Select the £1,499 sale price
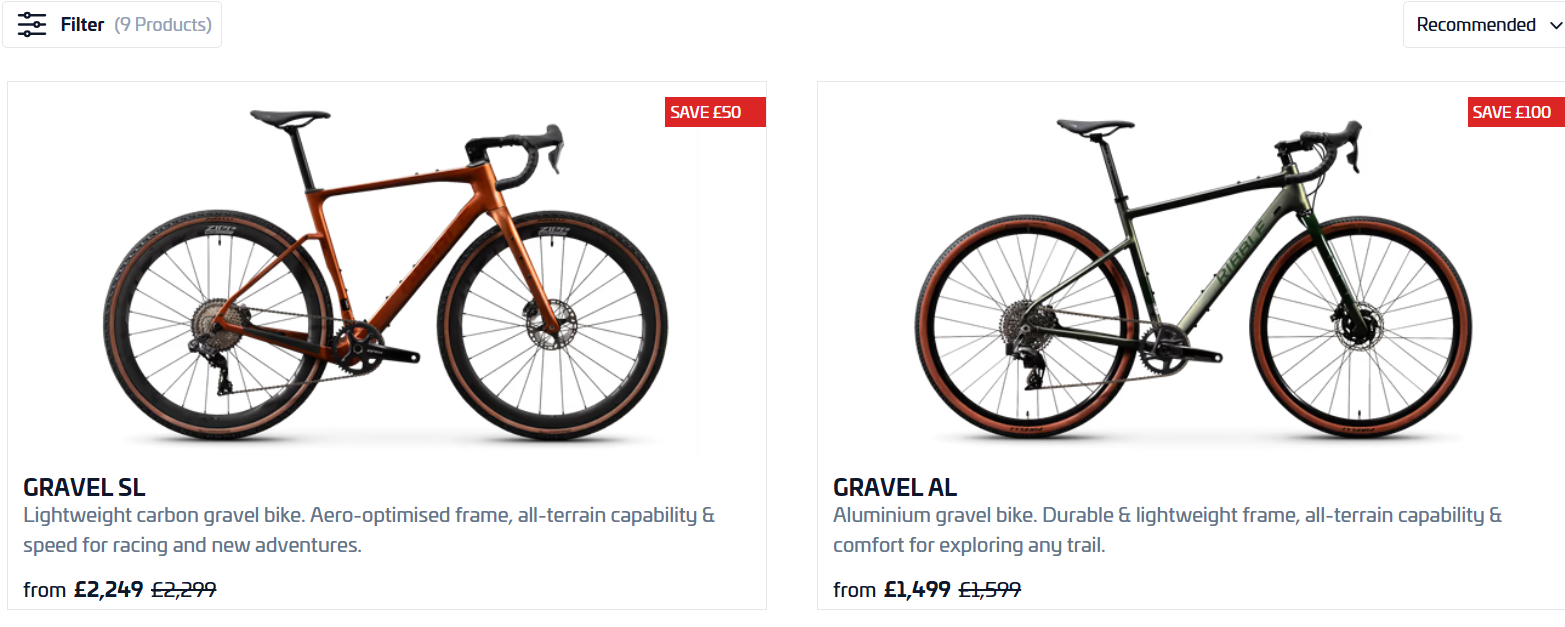 (918, 590)
